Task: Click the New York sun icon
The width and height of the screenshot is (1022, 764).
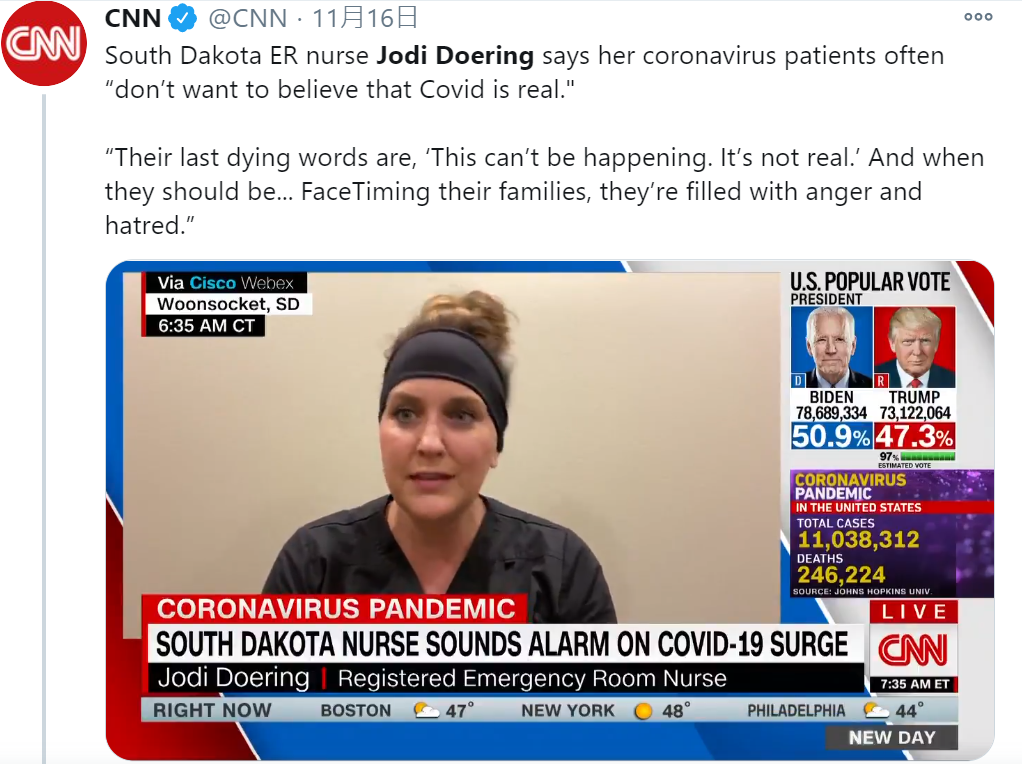Action: (x=643, y=711)
